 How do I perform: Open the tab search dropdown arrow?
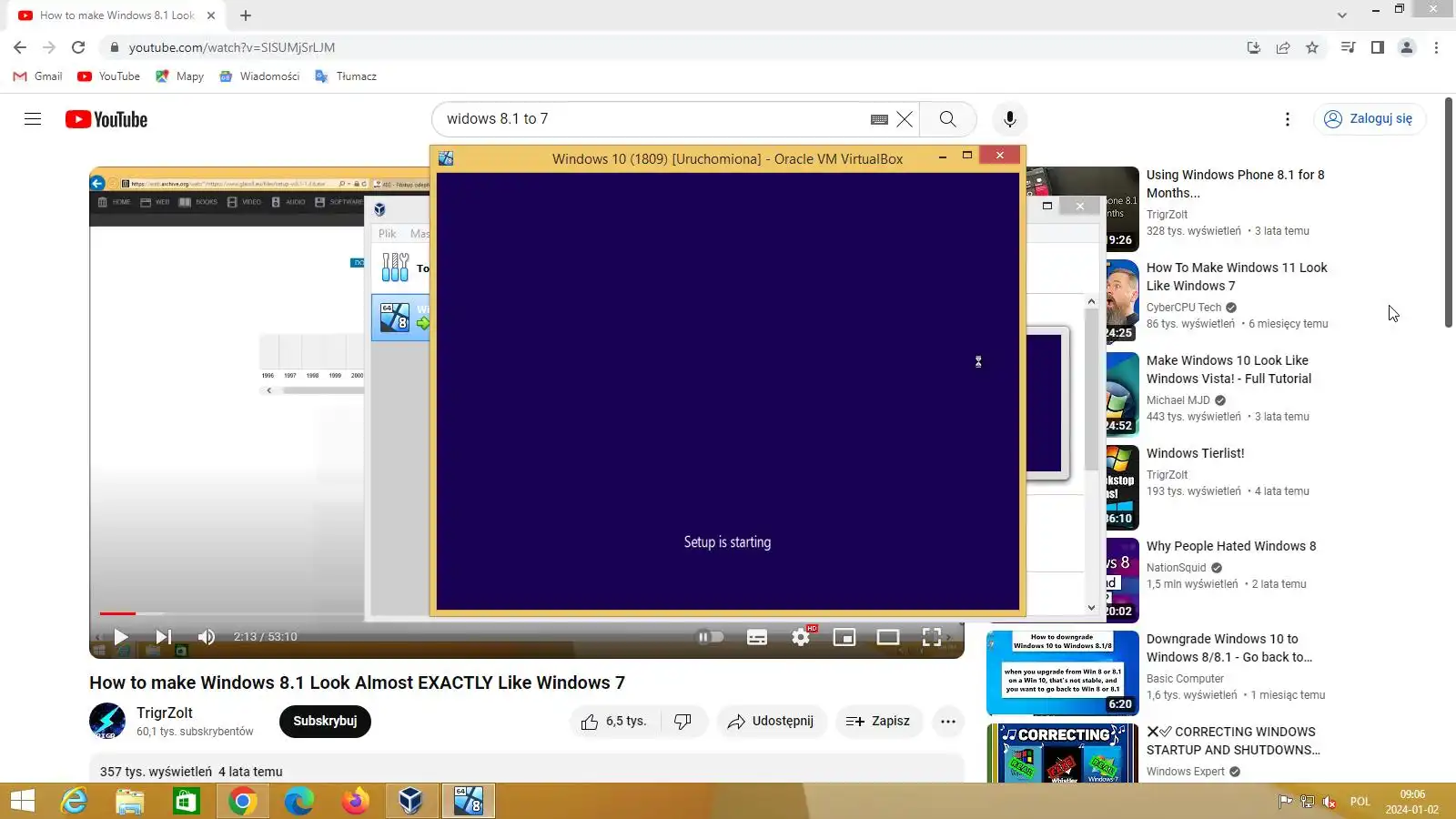point(1342,15)
